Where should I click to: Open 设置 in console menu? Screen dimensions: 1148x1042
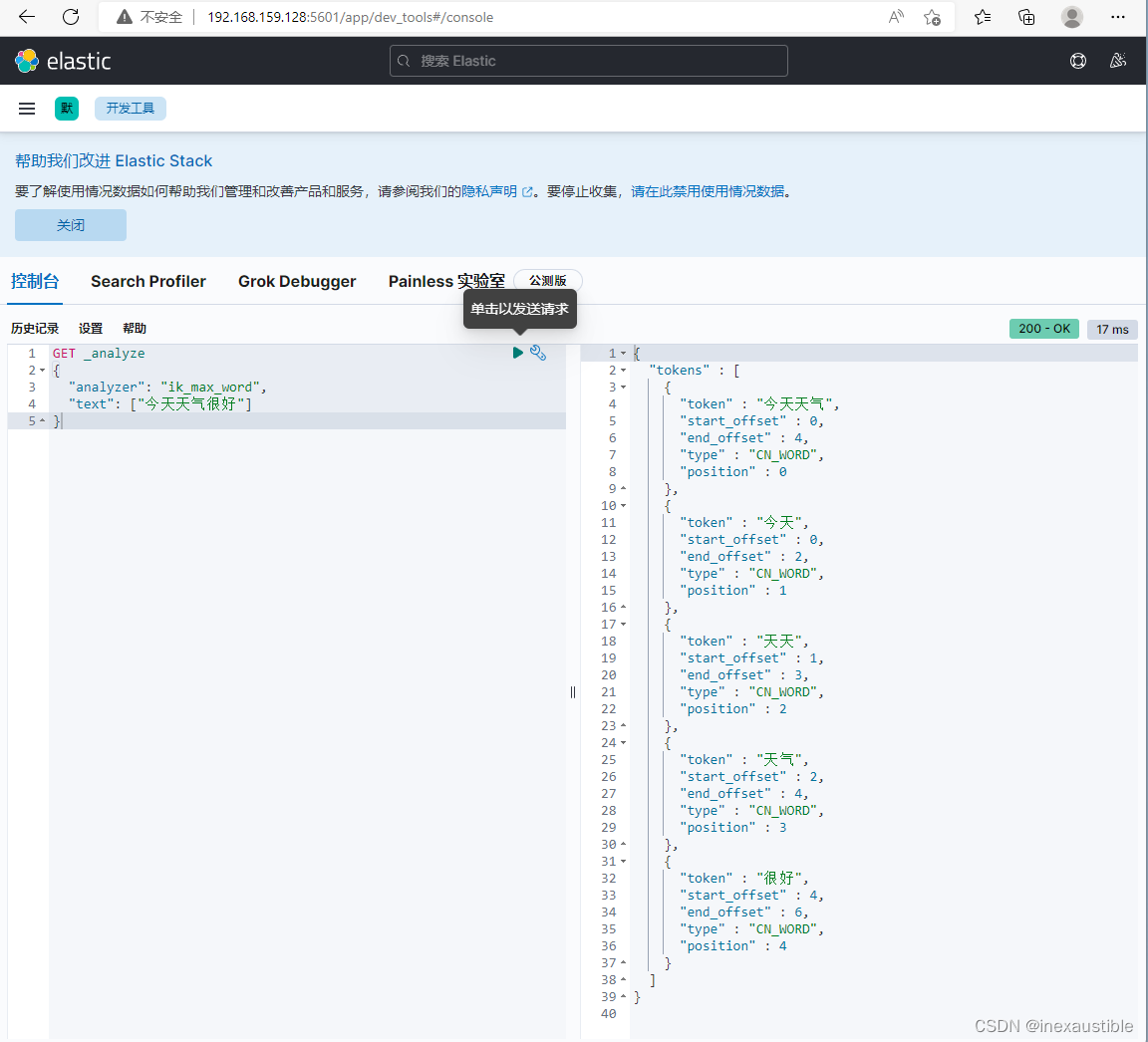pyautogui.click(x=91, y=329)
